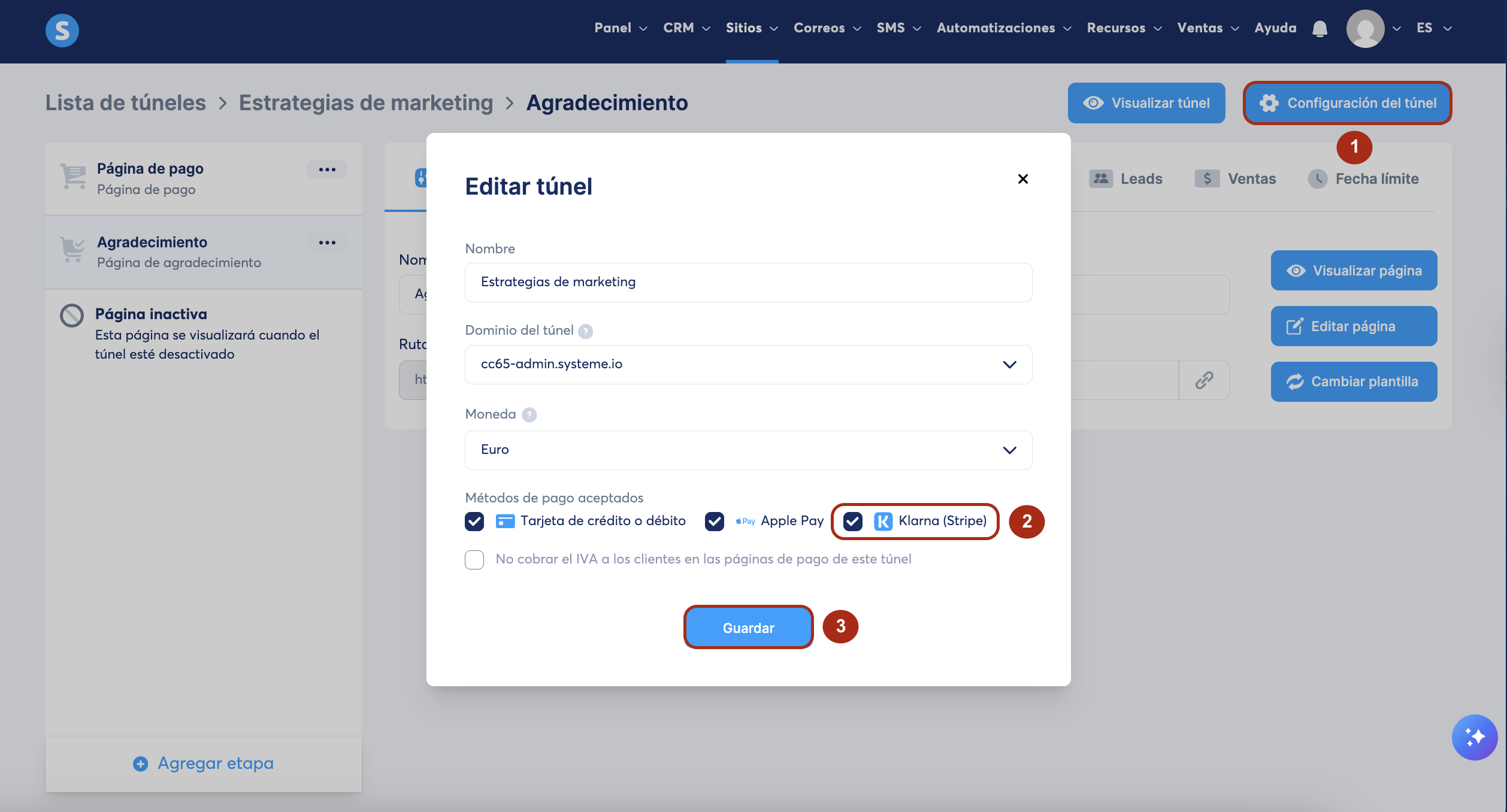Open the notifications bell icon

click(x=1320, y=28)
